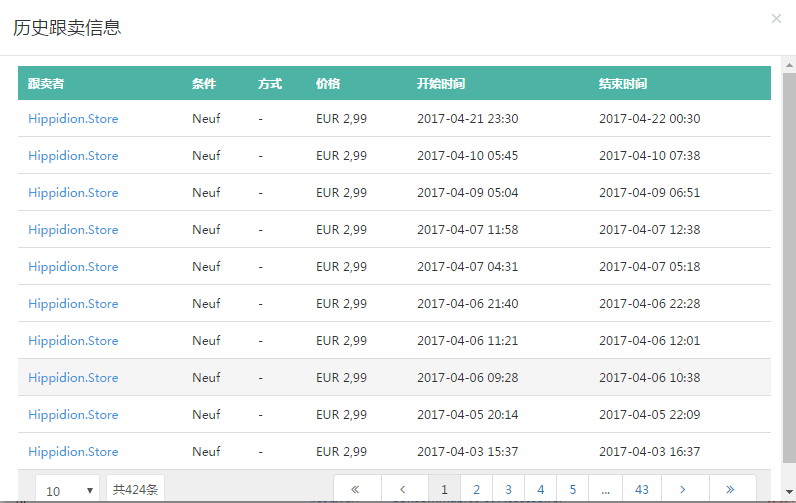Go to previous page arrow
Screen dimensions: 796x503
[x=403, y=489]
